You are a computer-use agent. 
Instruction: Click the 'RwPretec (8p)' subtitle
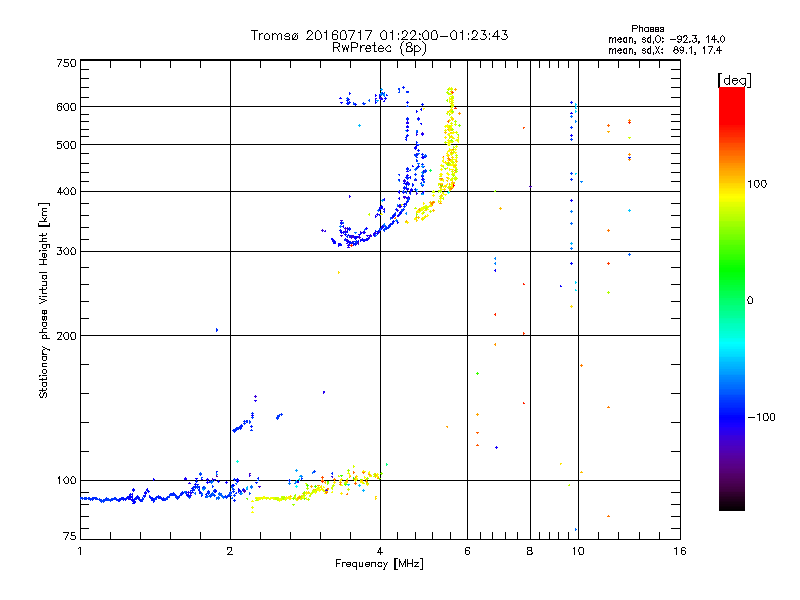point(379,48)
